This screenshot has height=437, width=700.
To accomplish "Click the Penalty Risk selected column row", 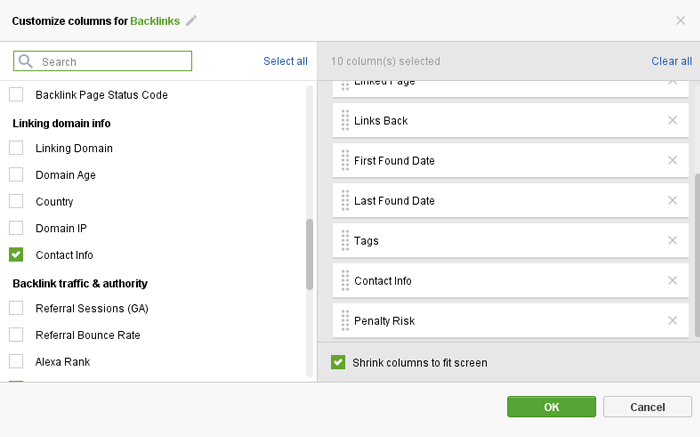I will [511, 320].
